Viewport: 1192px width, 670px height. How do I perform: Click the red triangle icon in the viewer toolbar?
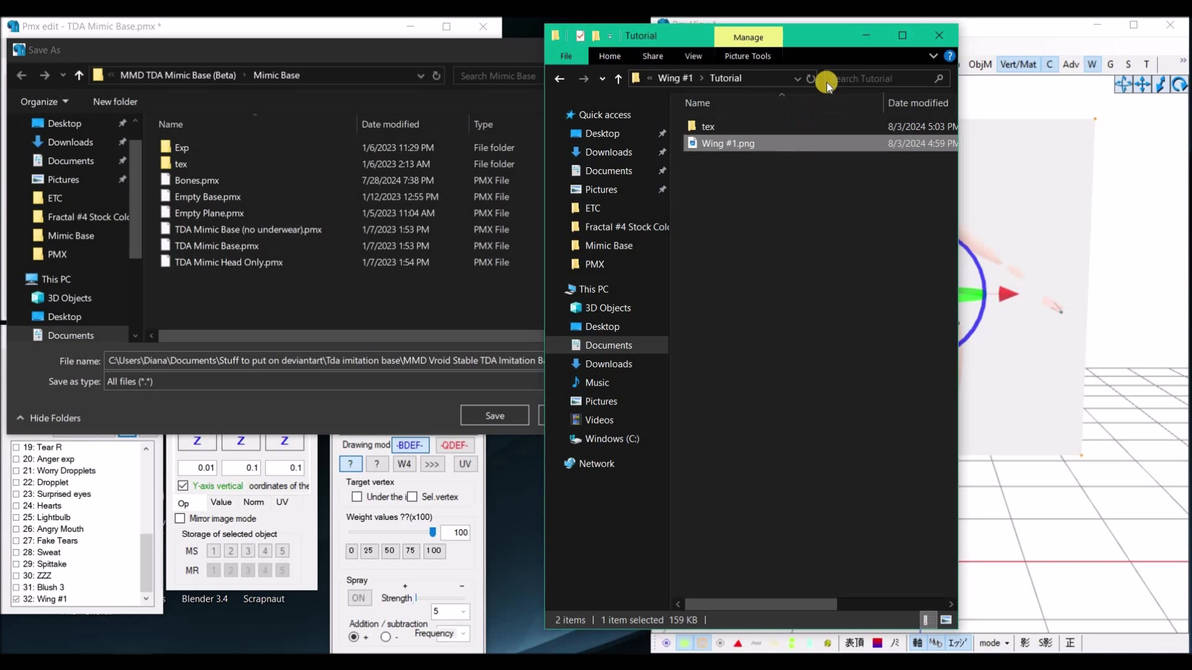738,643
